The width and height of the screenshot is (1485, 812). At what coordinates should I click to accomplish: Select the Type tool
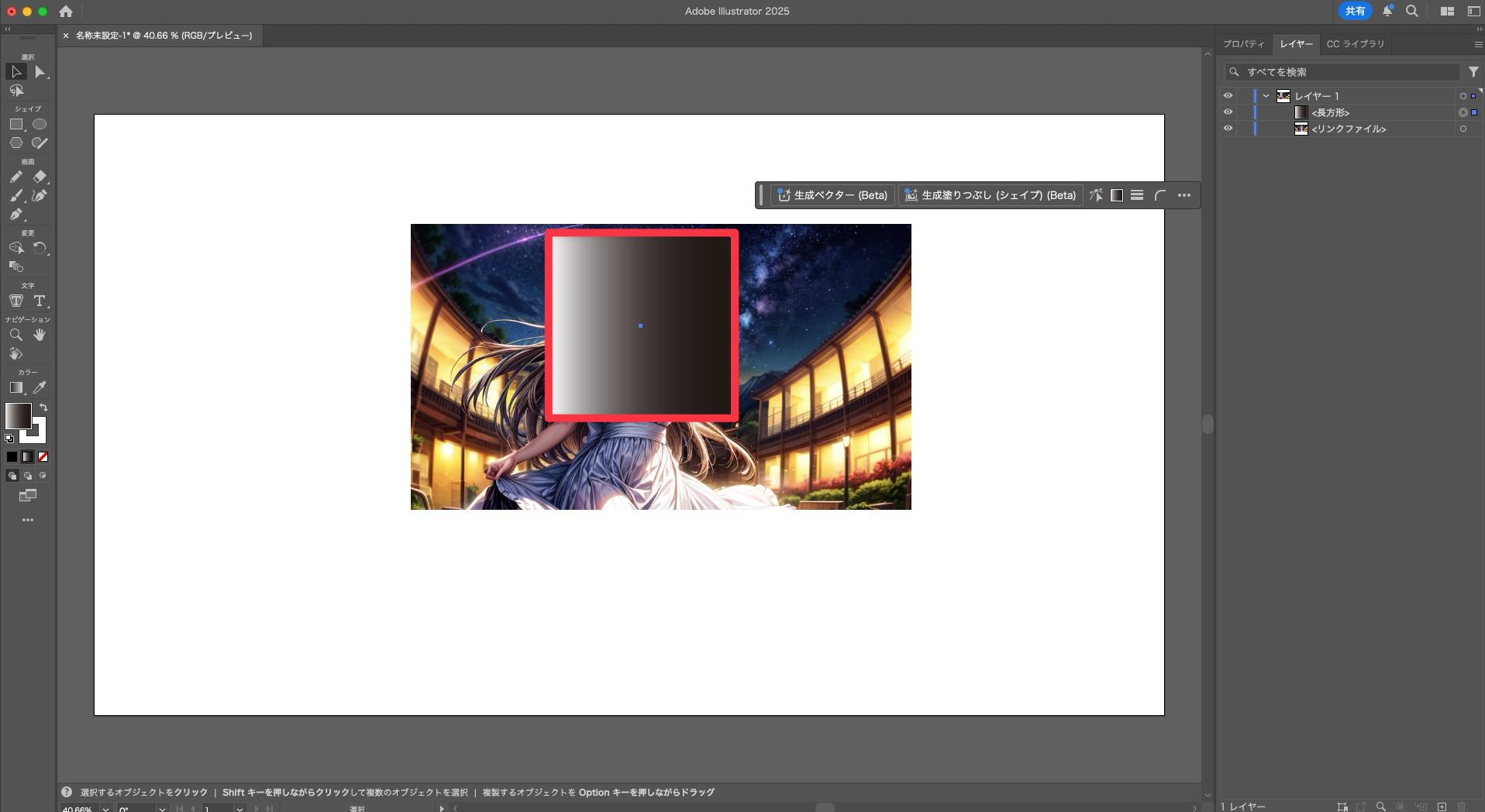40,301
